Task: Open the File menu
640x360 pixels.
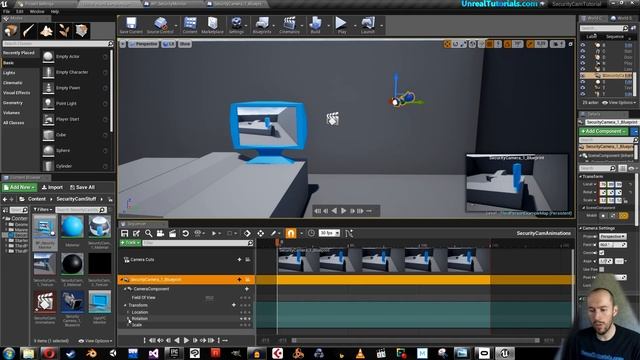Action: click(6, 11)
